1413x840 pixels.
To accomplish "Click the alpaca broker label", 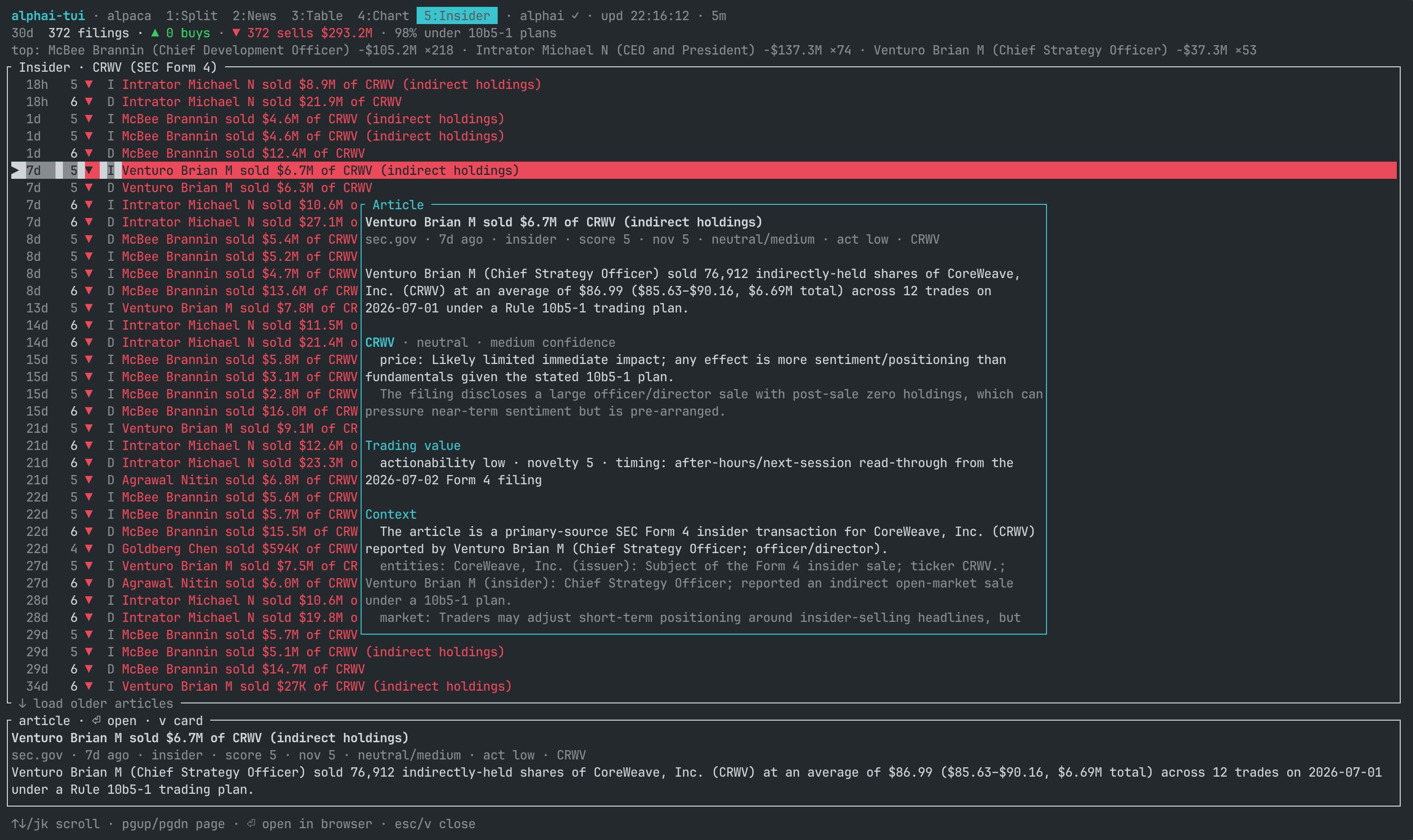I will point(129,16).
